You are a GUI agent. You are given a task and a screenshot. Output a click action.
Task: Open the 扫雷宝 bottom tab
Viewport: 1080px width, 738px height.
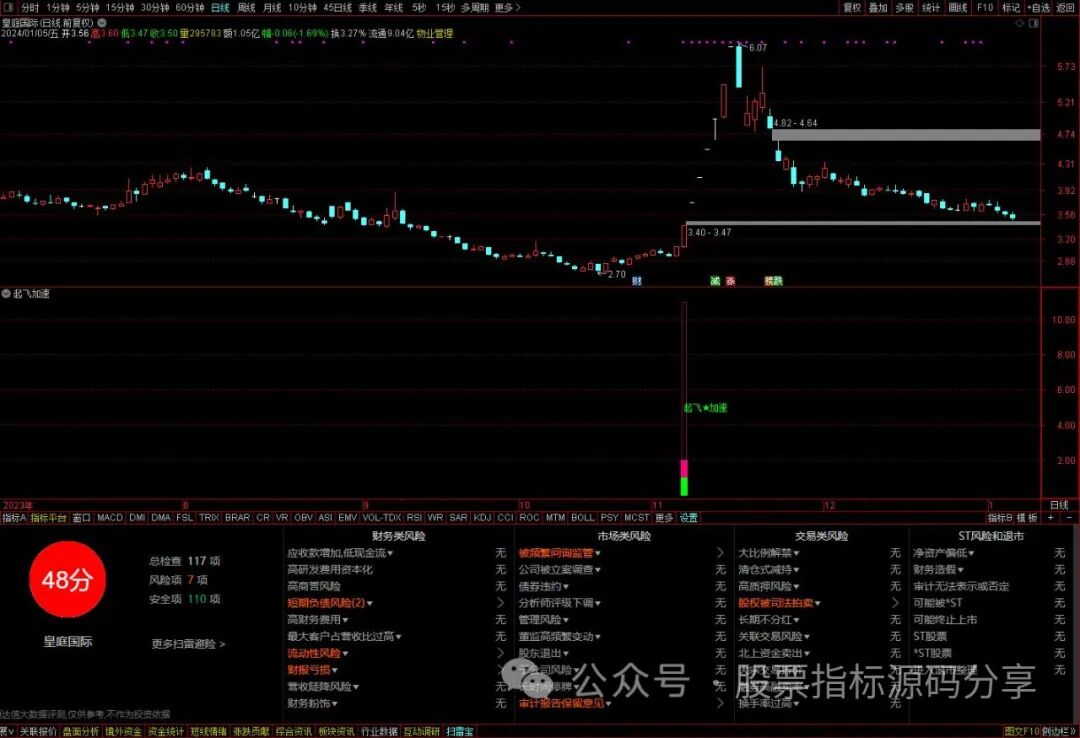point(460,732)
